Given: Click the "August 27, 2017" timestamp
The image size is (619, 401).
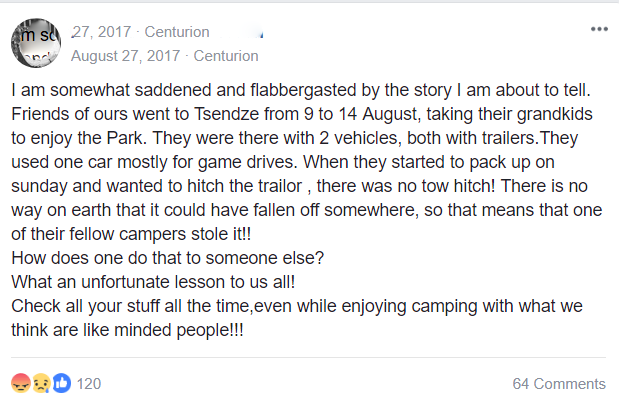Looking at the screenshot, I should [x=127, y=56].
